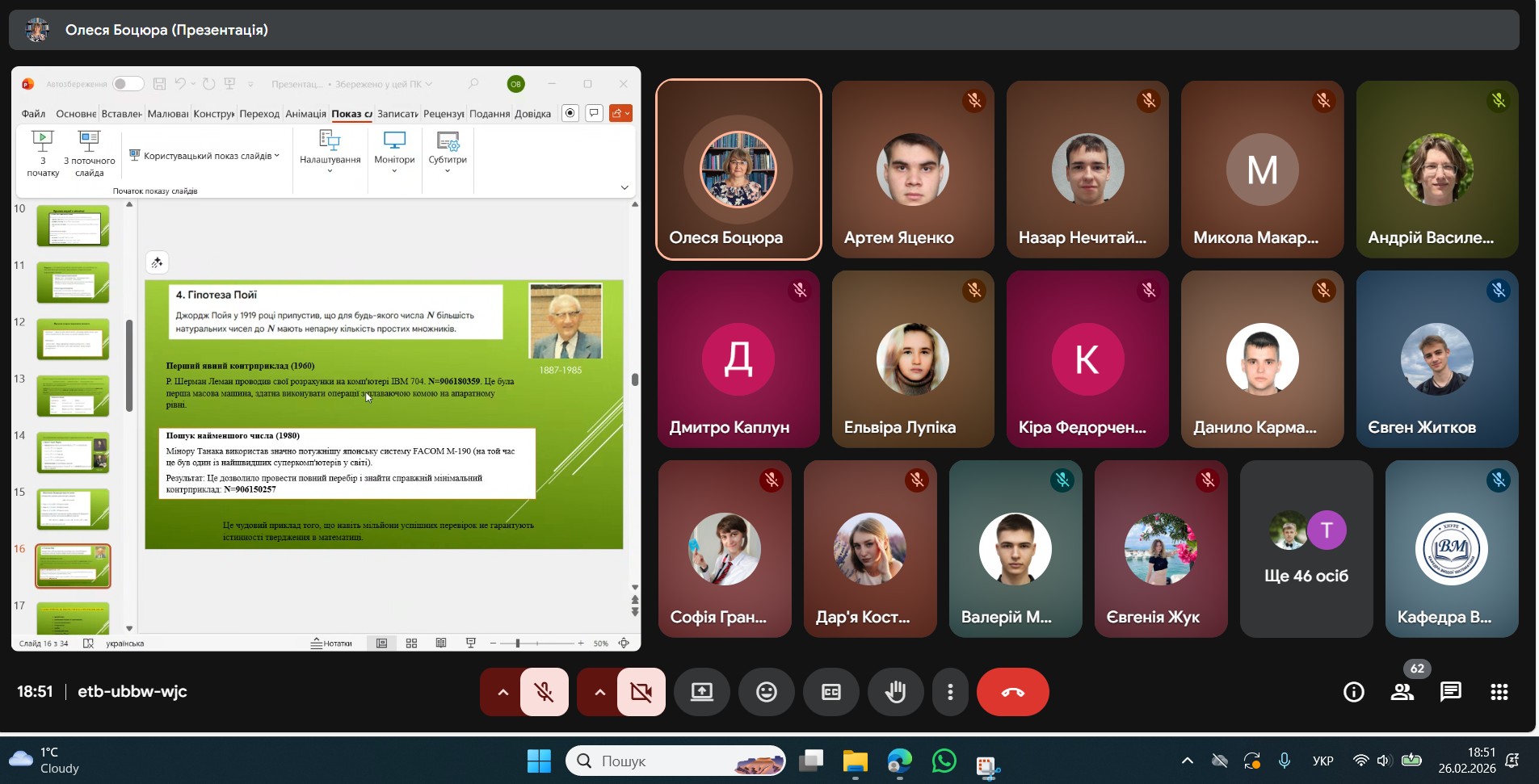Click the present screen icon

(x=701, y=692)
